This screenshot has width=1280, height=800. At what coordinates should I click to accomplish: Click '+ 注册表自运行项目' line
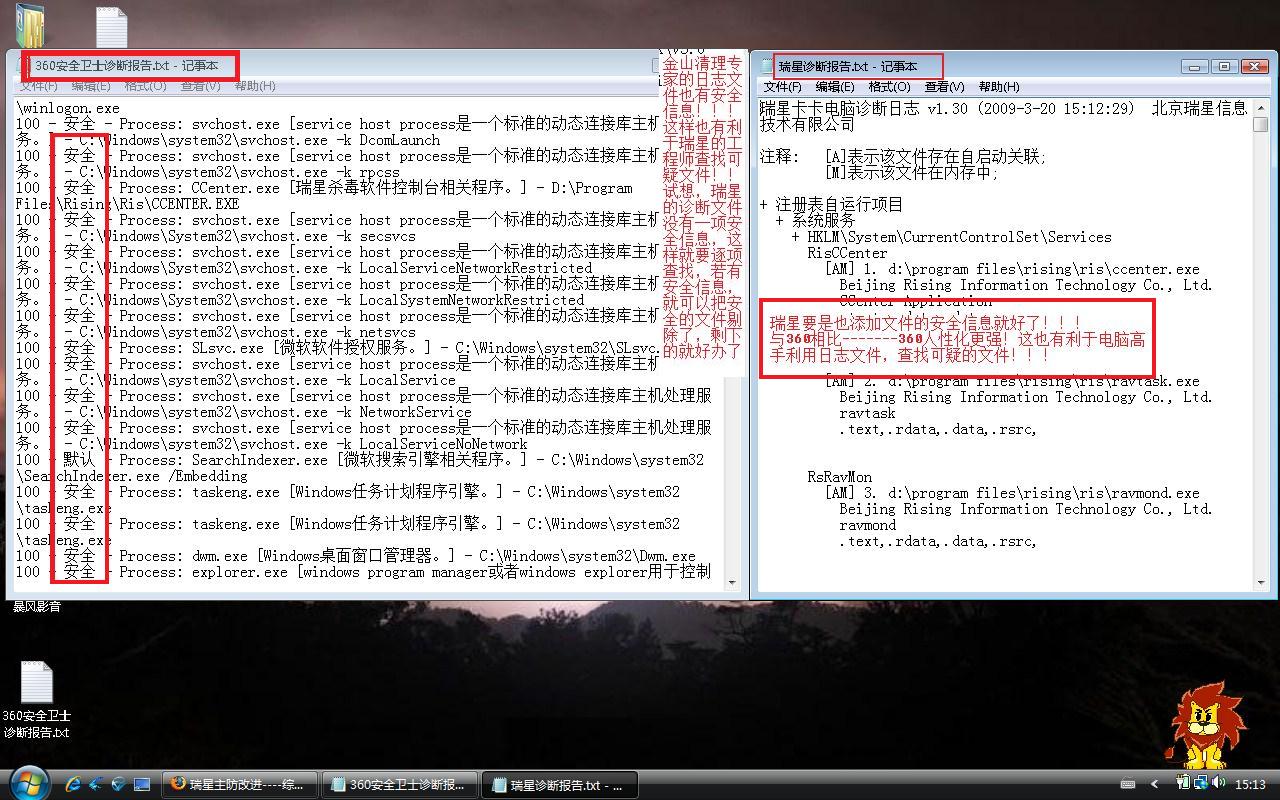pyautogui.click(x=832, y=204)
